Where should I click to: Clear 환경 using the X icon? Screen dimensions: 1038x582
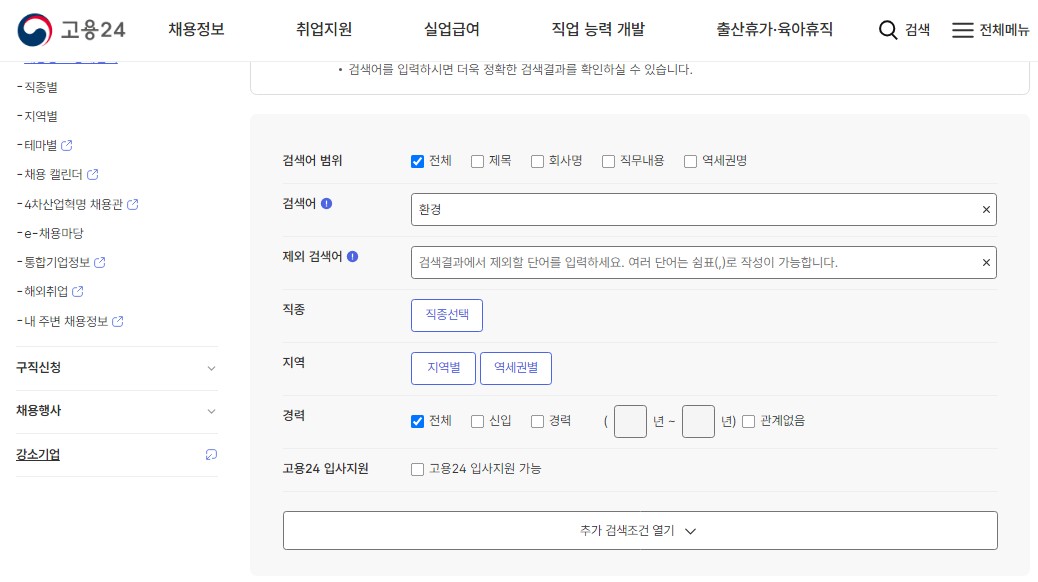[985, 209]
